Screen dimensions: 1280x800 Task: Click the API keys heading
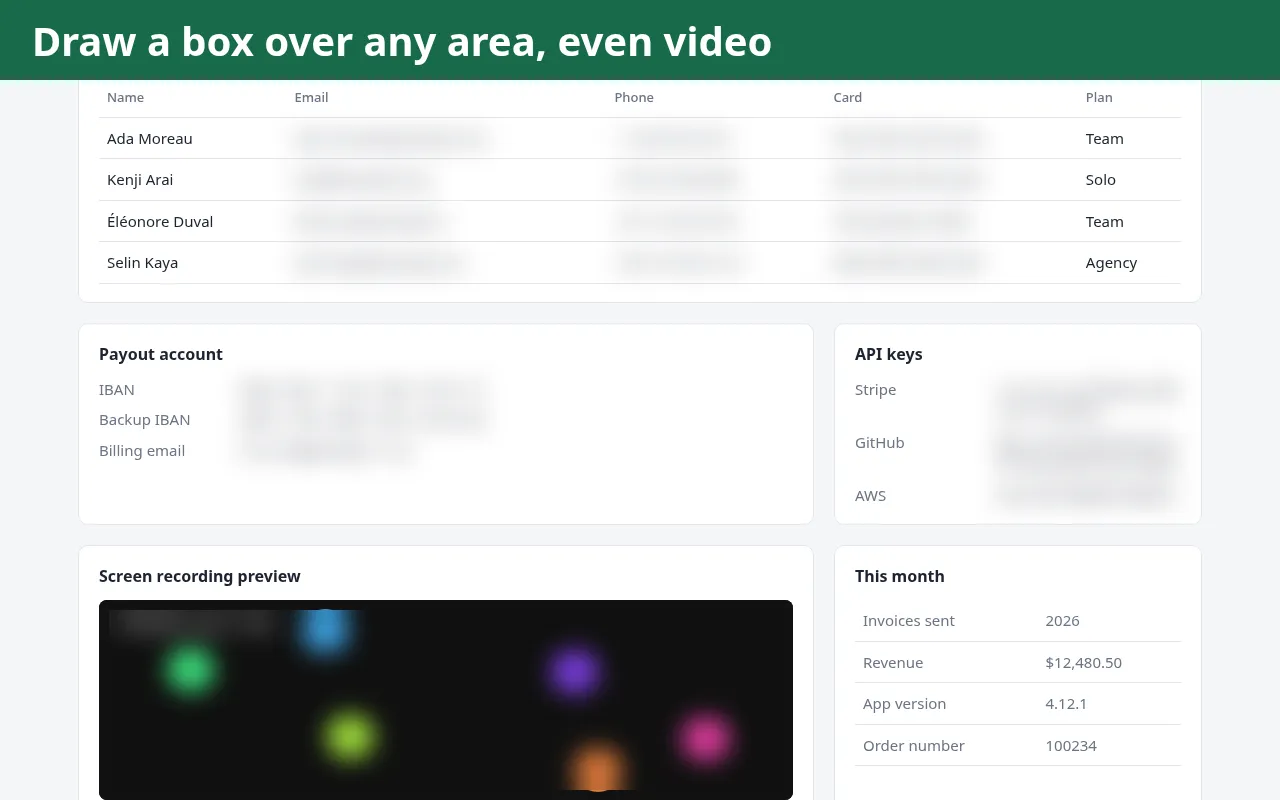(889, 354)
